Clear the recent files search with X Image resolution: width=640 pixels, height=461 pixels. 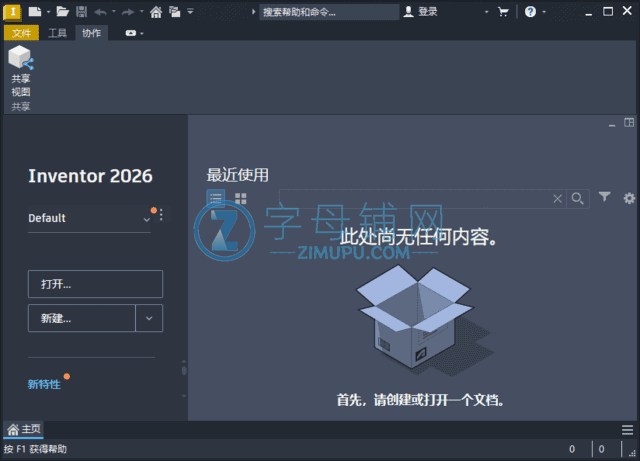[557, 199]
